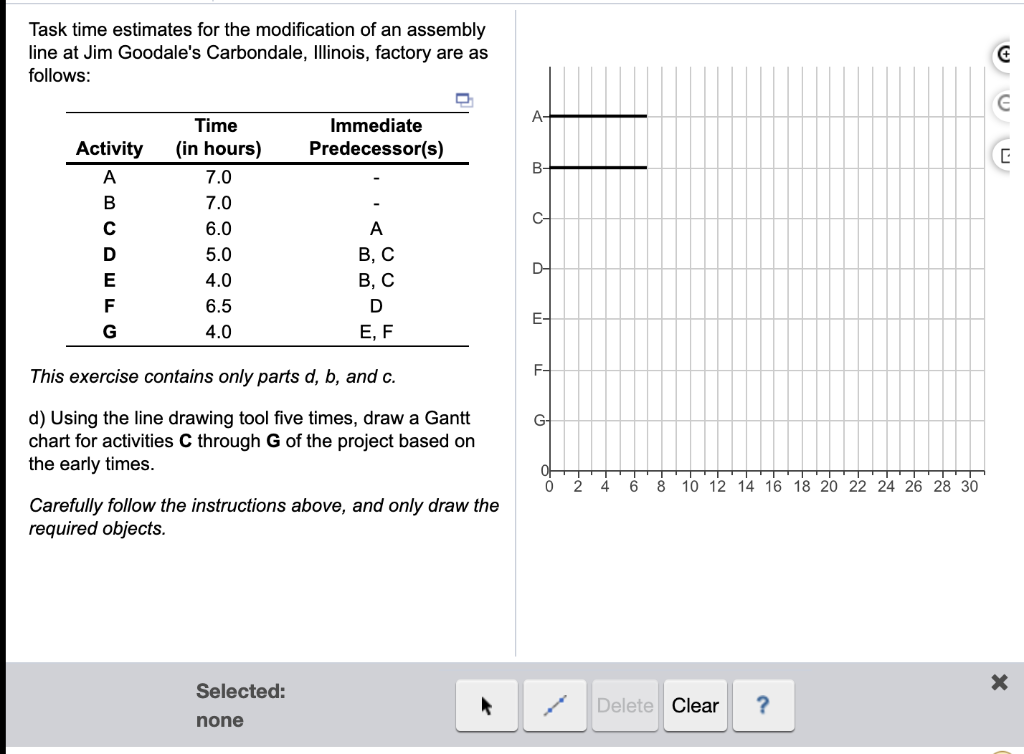Select the line drawing tool

click(555, 705)
